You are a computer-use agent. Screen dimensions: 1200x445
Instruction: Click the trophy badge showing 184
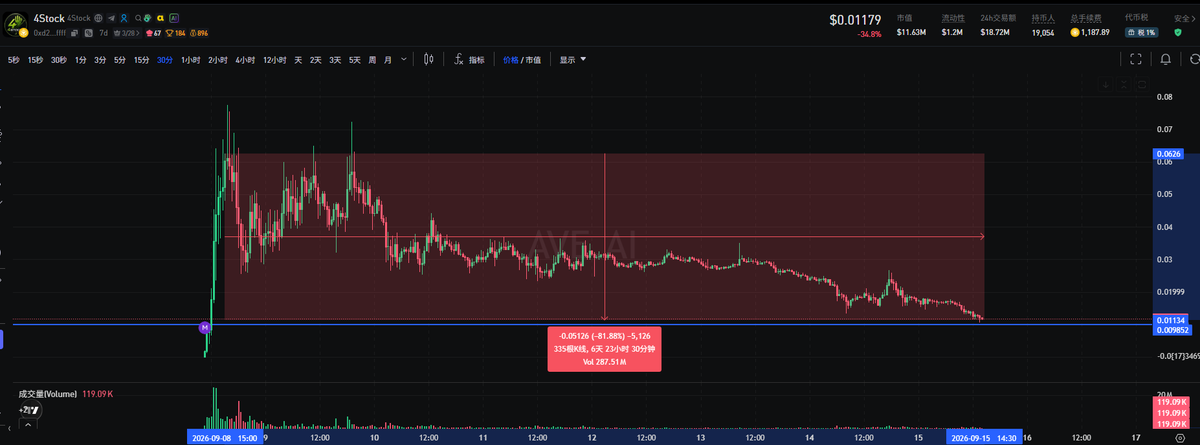[175, 33]
